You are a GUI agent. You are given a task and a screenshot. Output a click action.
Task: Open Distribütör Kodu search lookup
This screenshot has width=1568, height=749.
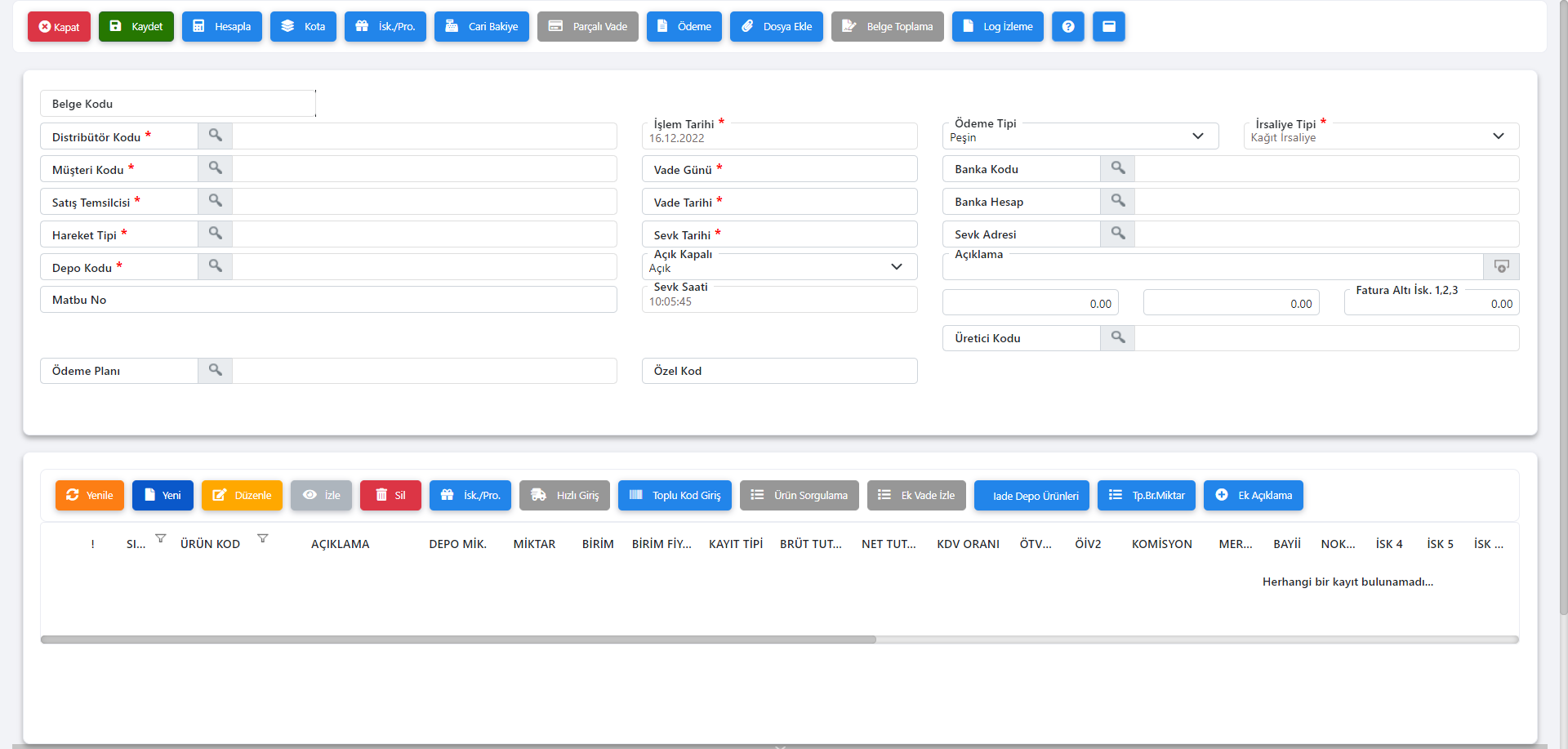[x=215, y=136]
